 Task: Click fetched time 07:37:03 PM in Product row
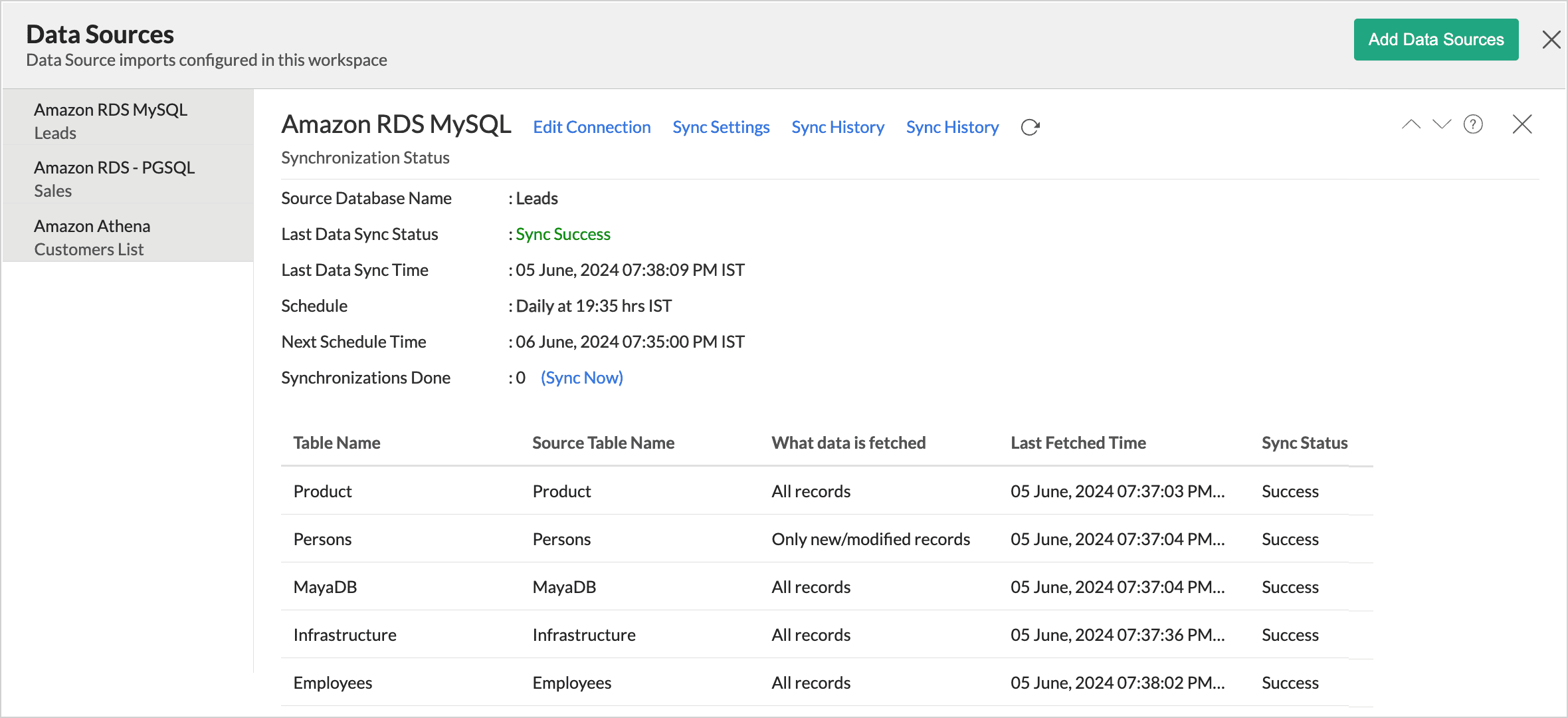(x=1118, y=491)
